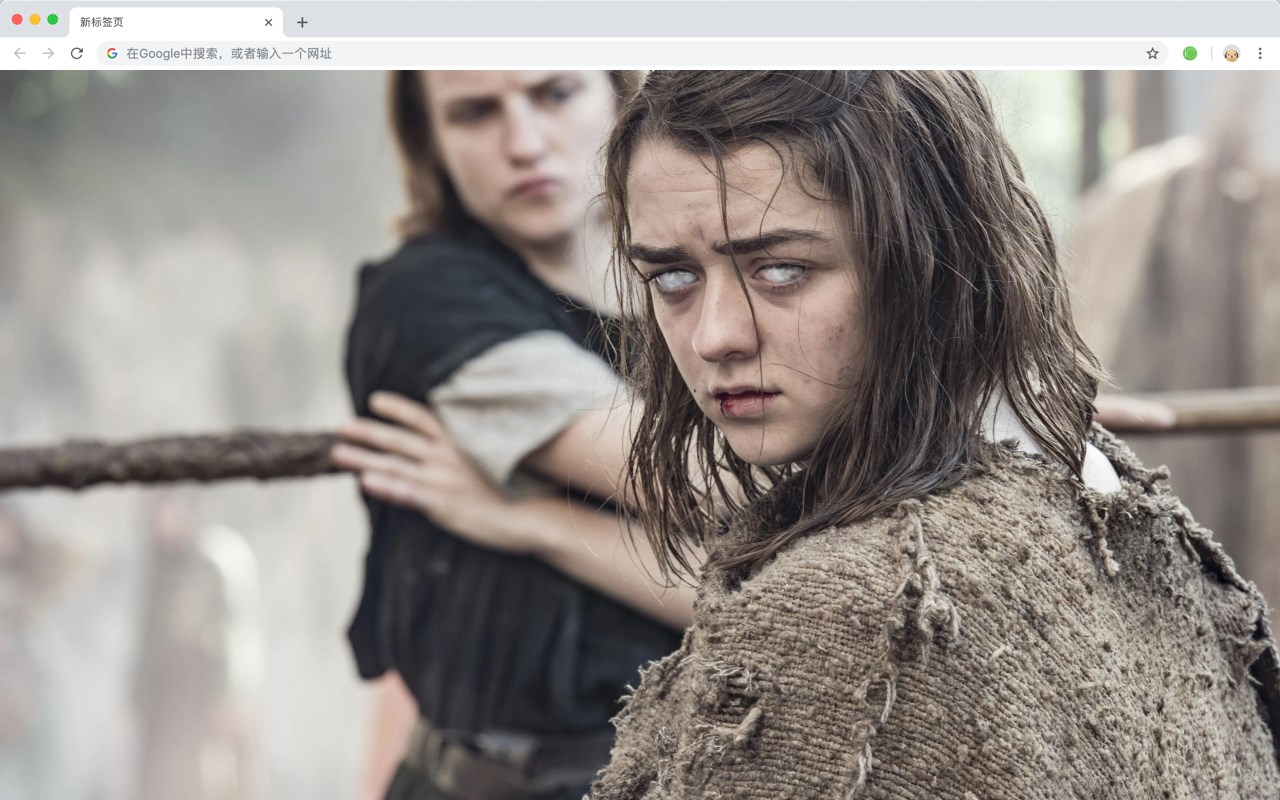Focus the Google search address bar
This screenshot has width=1280, height=800.
point(632,53)
